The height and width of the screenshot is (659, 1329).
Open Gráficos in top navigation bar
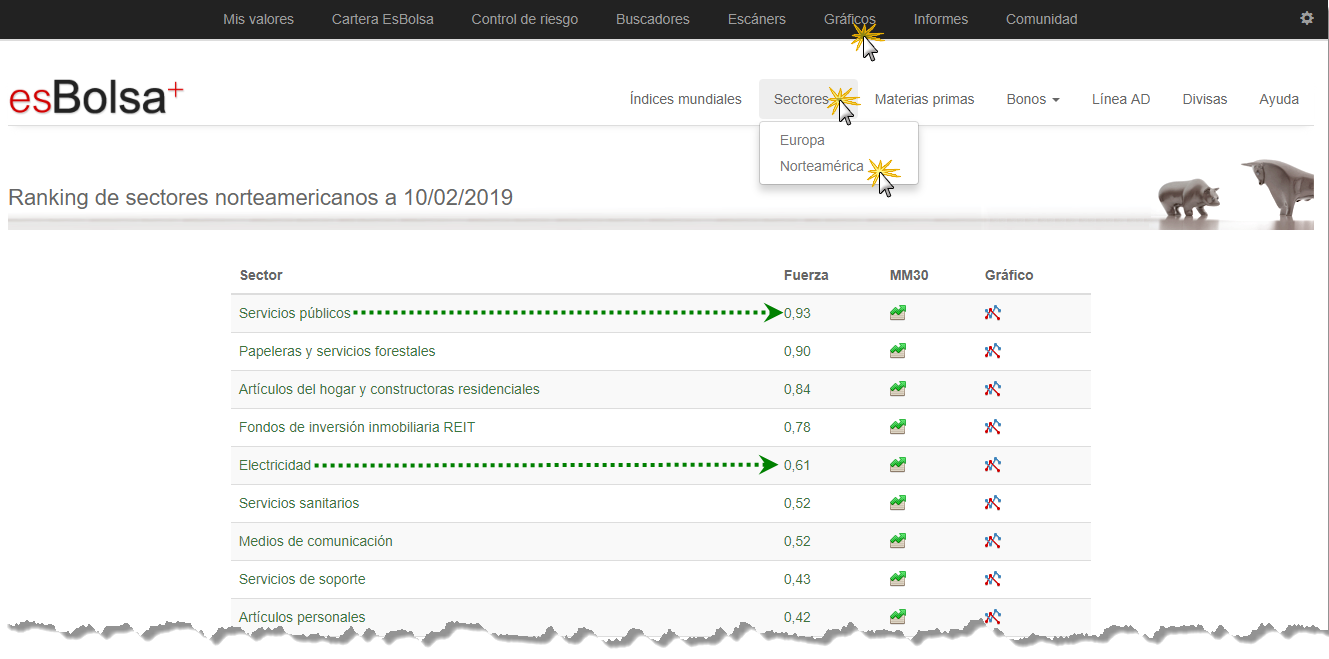(x=849, y=19)
